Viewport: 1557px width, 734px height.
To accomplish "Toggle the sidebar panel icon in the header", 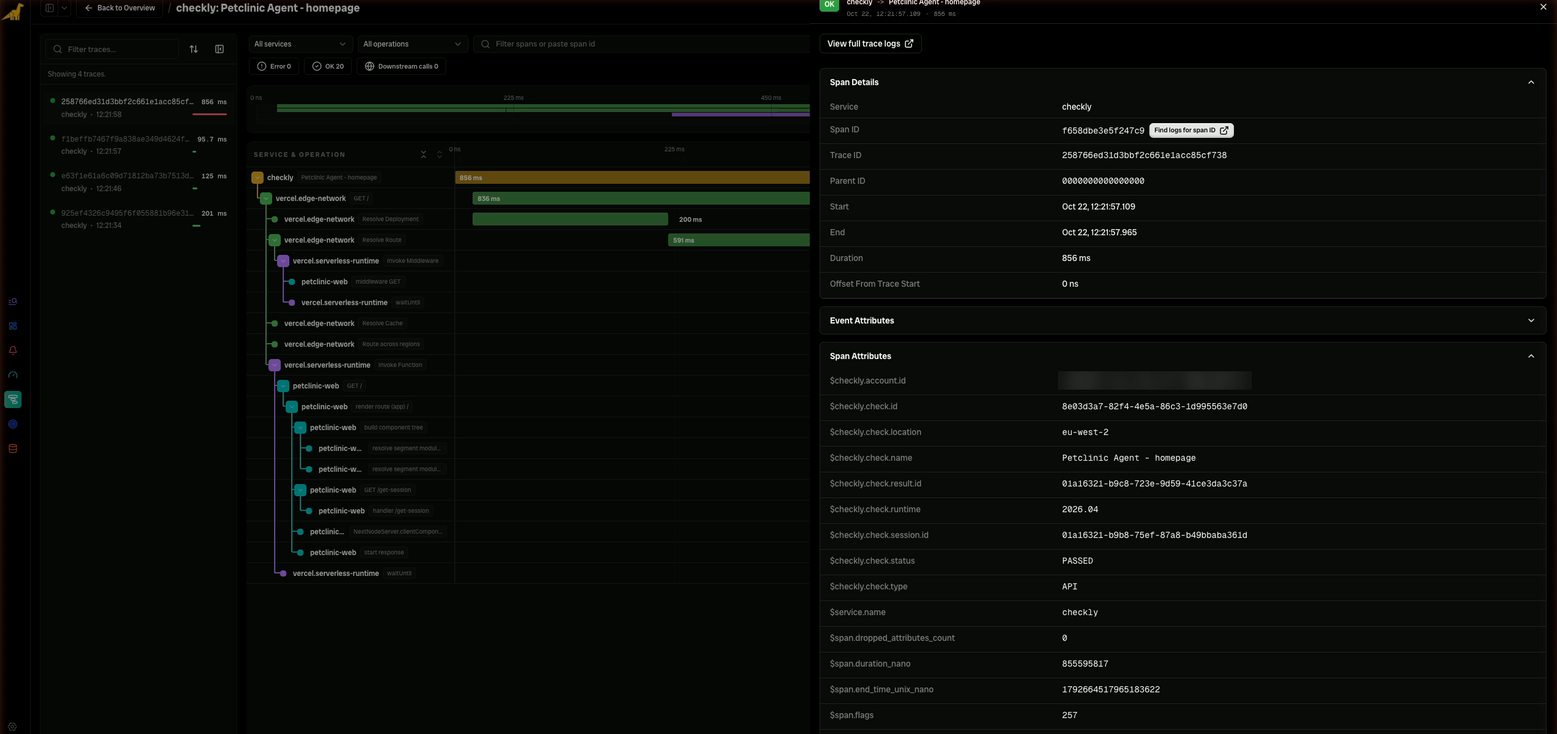I will pyautogui.click(x=50, y=8).
